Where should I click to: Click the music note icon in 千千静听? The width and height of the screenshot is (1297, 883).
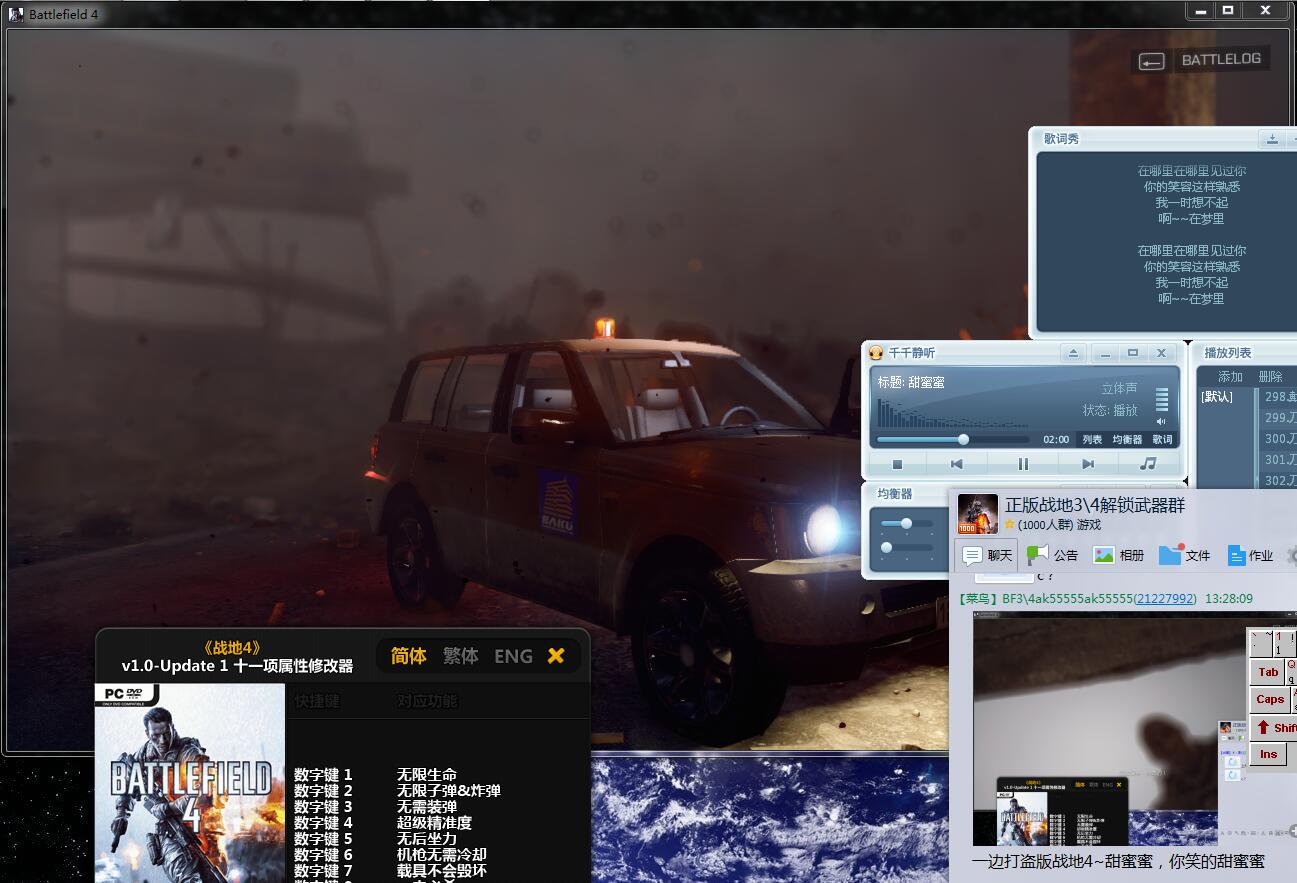[x=1148, y=464]
